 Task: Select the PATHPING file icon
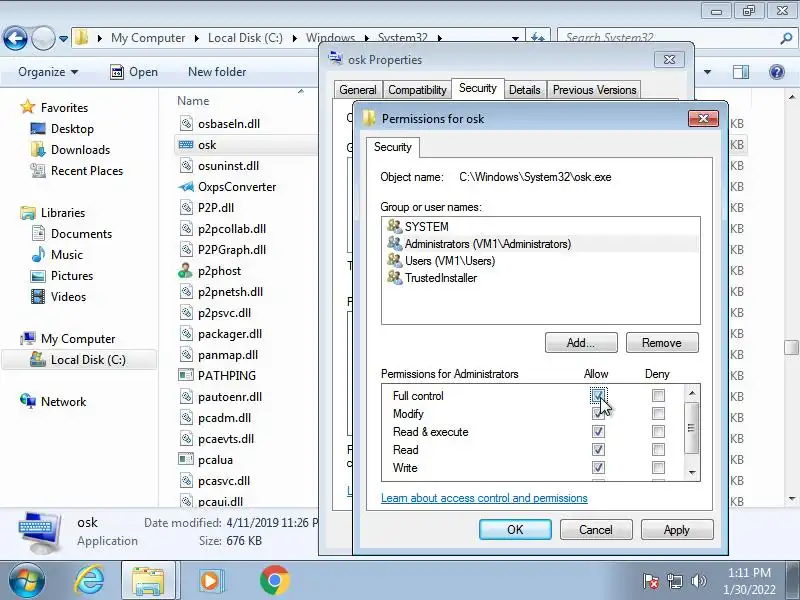(x=186, y=376)
